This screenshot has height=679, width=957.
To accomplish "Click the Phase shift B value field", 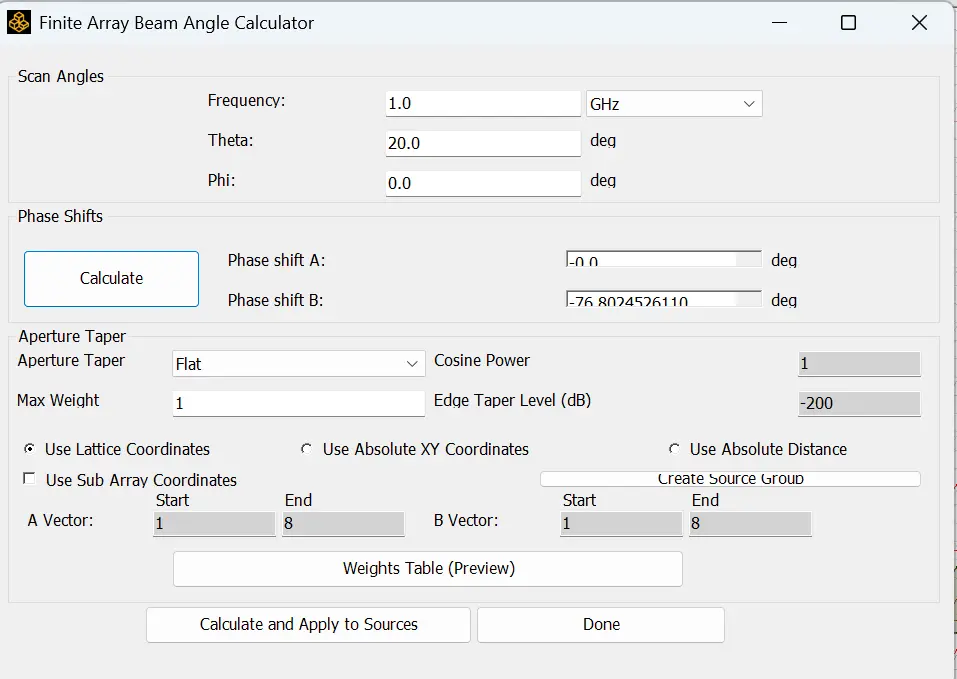I will (x=663, y=299).
